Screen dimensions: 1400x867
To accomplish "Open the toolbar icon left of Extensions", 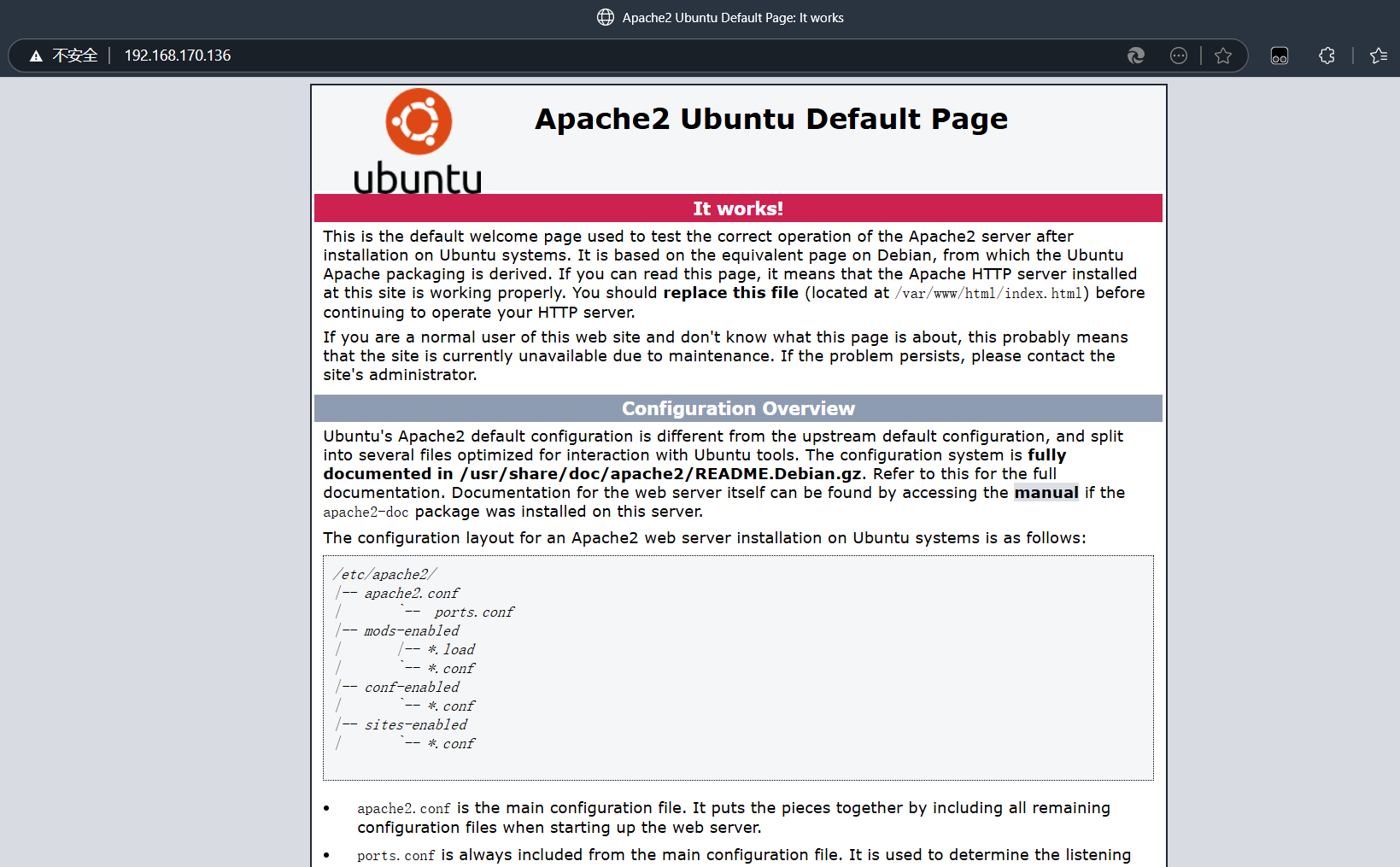I will coord(1280,56).
